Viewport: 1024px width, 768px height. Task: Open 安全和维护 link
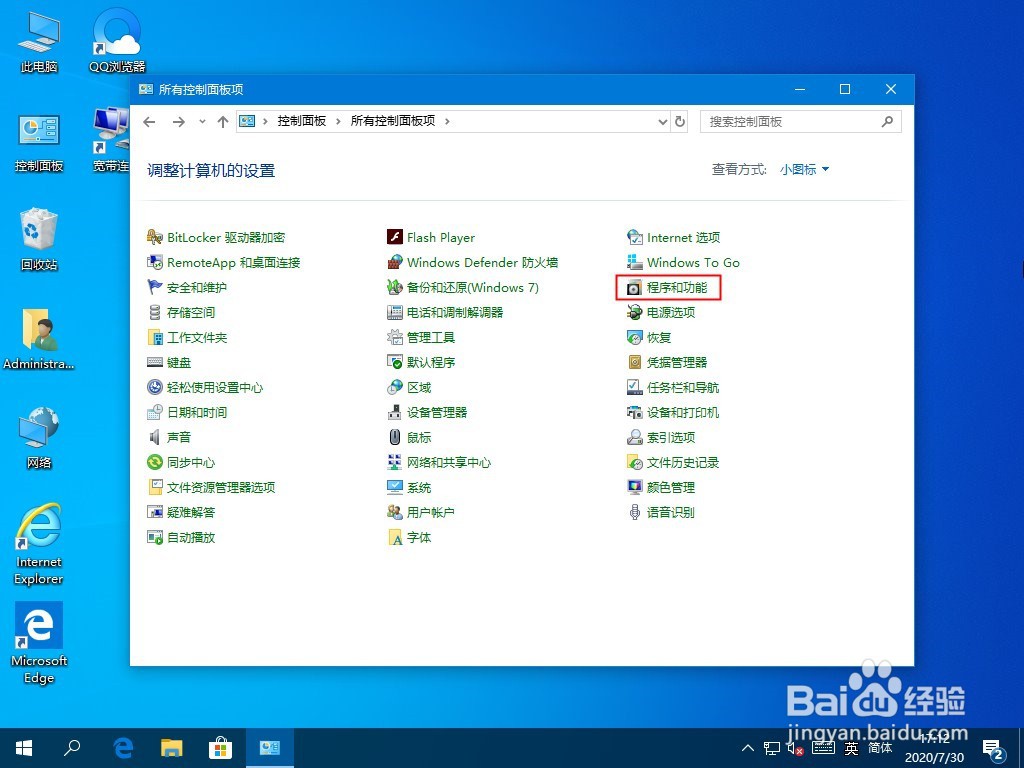point(197,287)
